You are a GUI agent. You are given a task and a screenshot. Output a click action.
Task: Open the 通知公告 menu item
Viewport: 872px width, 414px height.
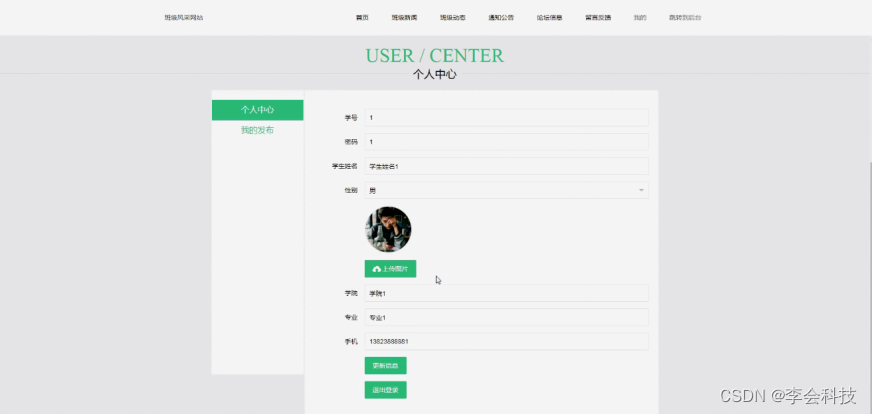tap(501, 18)
